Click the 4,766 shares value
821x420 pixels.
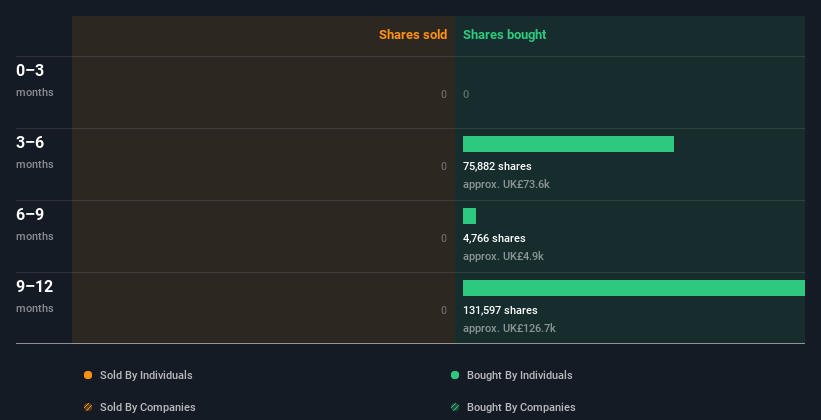(494, 238)
